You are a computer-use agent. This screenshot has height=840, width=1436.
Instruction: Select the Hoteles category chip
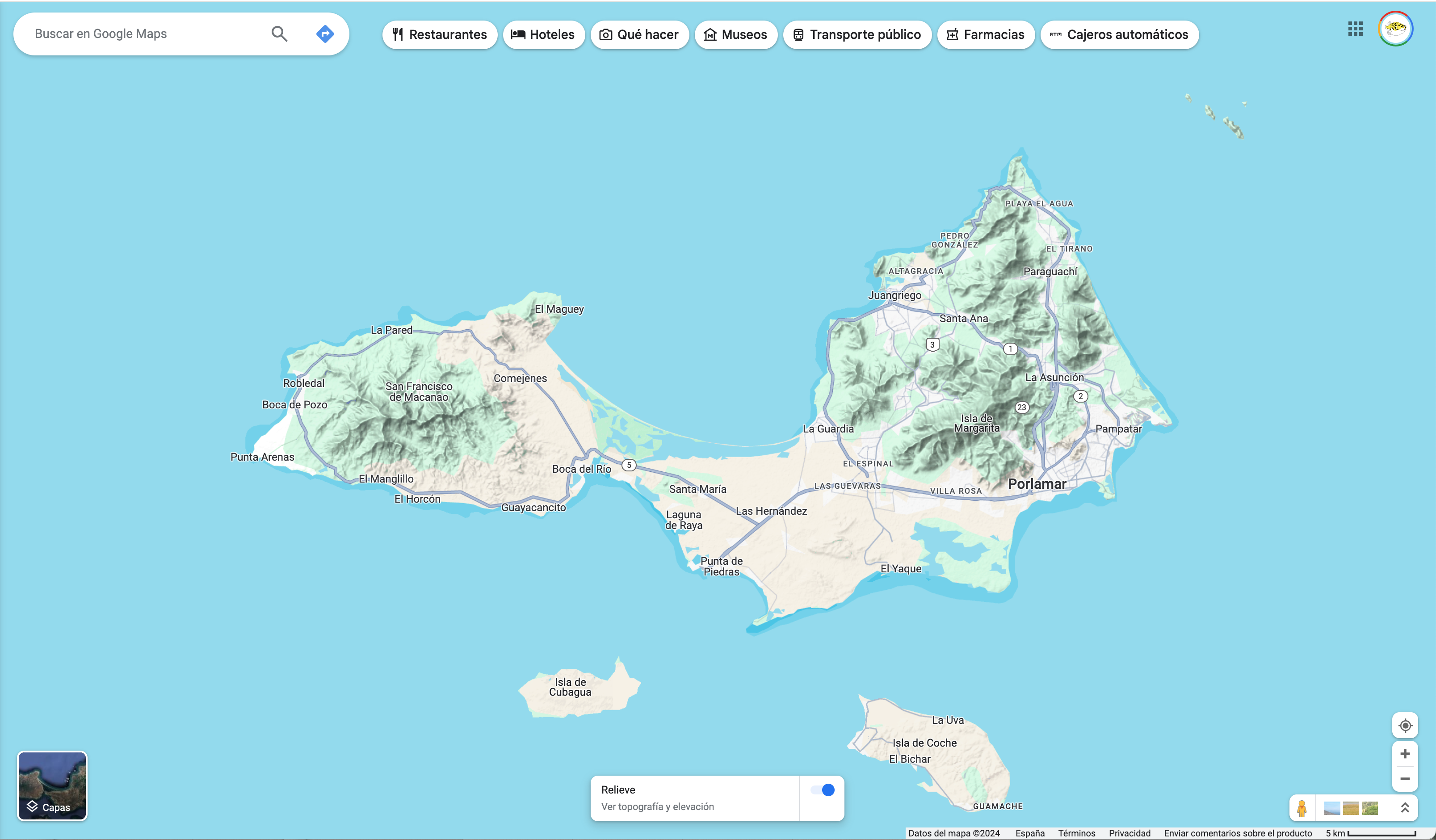pyautogui.click(x=544, y=35)
